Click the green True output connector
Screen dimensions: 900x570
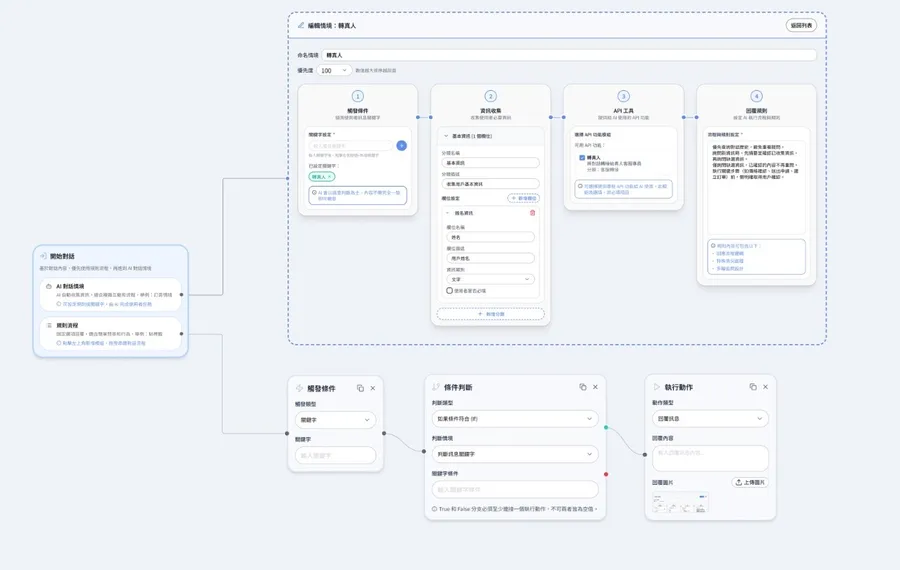(606, 427)
